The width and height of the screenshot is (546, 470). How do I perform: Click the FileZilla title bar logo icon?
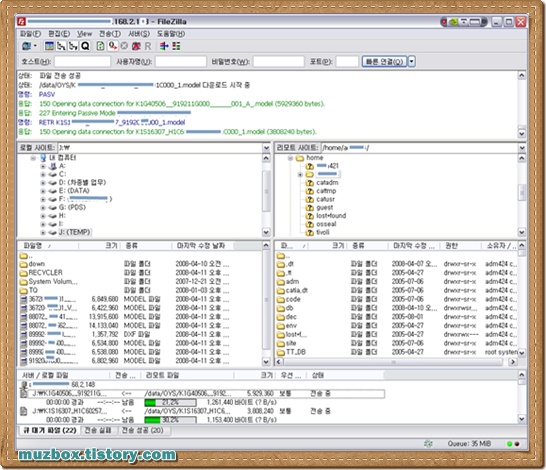click(22, 22)
